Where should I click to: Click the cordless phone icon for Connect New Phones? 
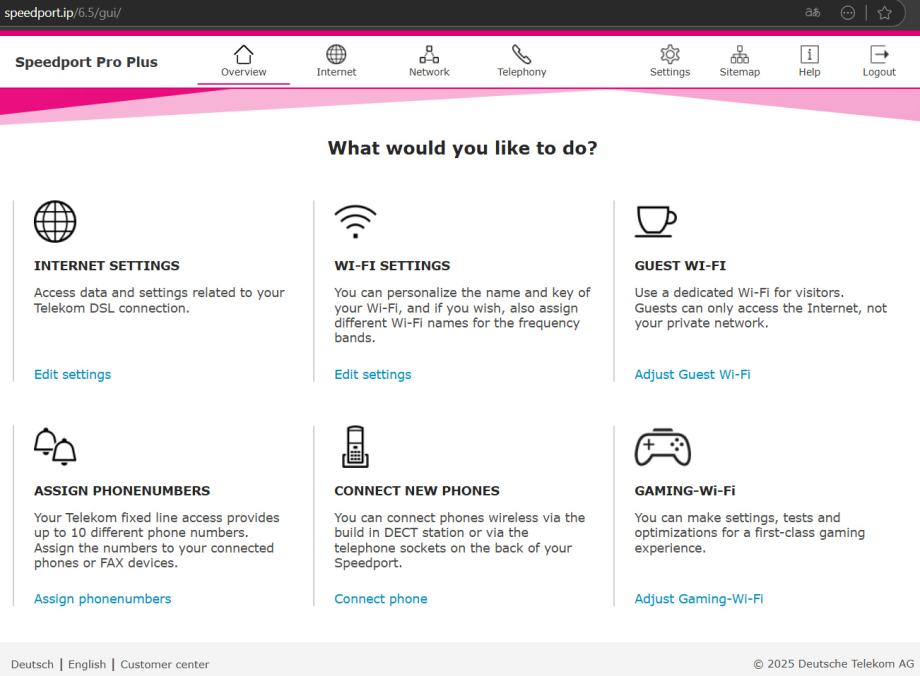pyautogui.click(x=356, y=447)
